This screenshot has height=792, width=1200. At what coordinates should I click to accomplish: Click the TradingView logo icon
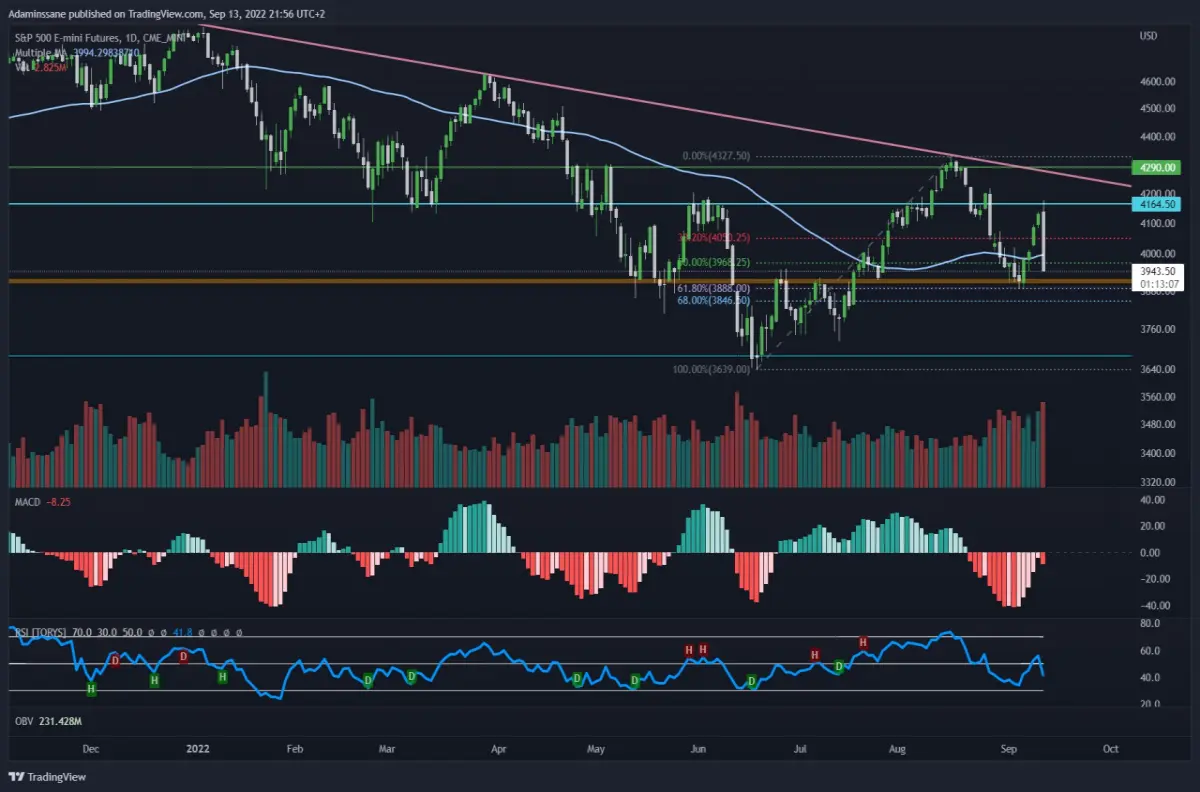tap(16, 777)
